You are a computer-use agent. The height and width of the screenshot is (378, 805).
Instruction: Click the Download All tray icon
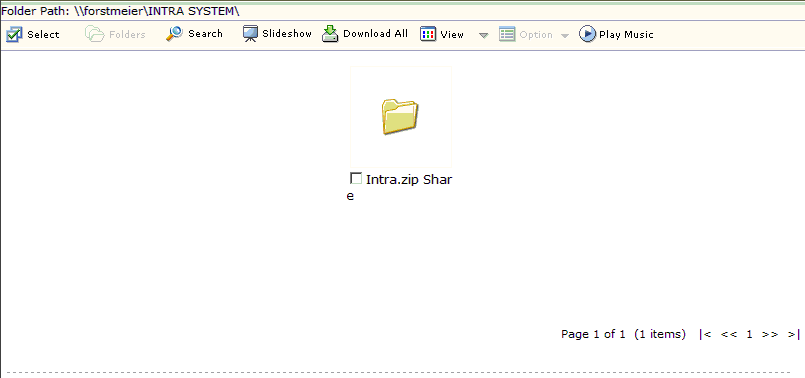click(x=330, y=34)
